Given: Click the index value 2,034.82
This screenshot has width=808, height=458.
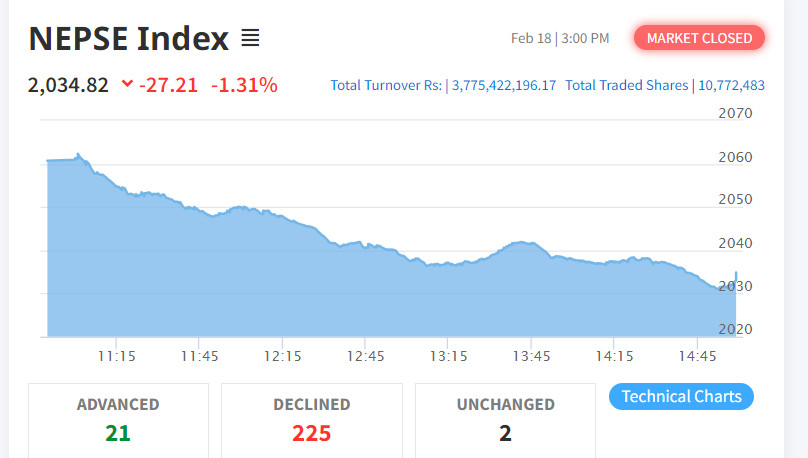Looking at the screenshot, I should click(68, 85).
